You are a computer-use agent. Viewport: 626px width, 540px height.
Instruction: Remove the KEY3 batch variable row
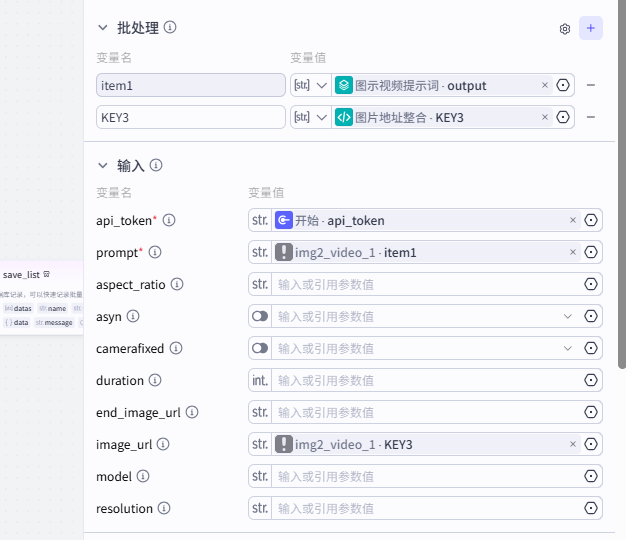[x=590, y=118]
